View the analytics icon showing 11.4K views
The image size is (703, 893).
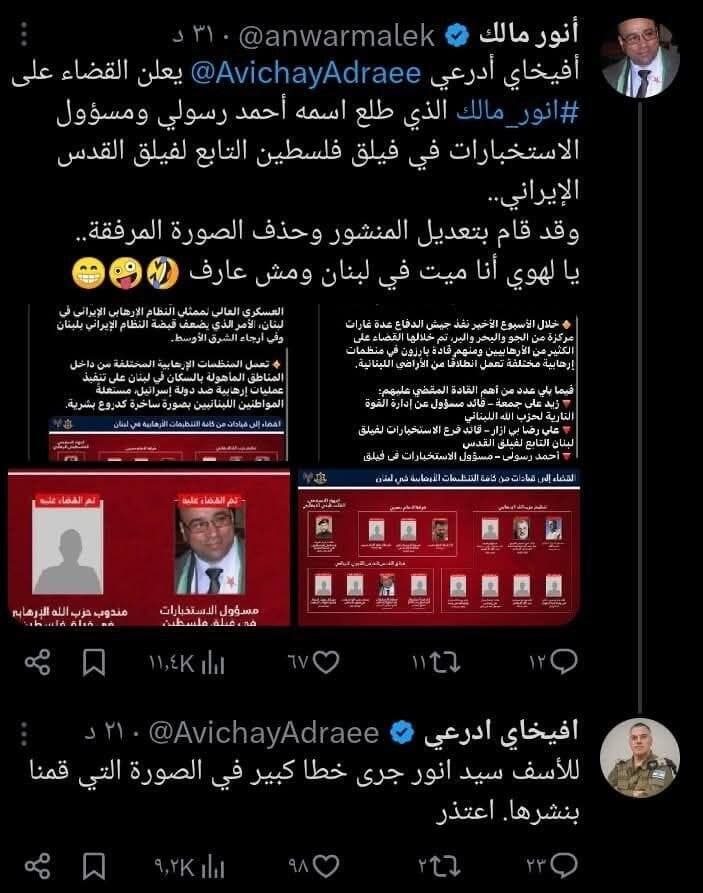(213, 663)
